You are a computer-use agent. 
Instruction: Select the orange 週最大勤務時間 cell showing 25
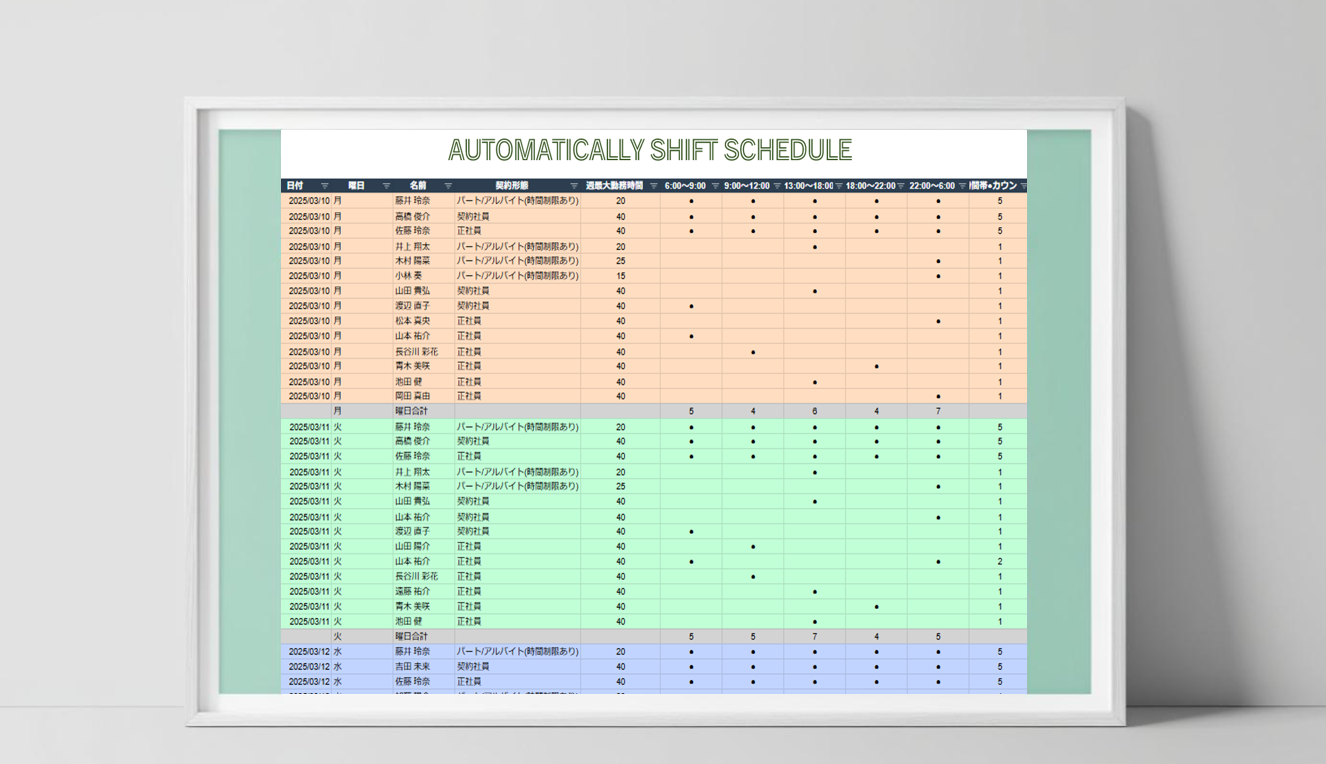coord(620,261)
